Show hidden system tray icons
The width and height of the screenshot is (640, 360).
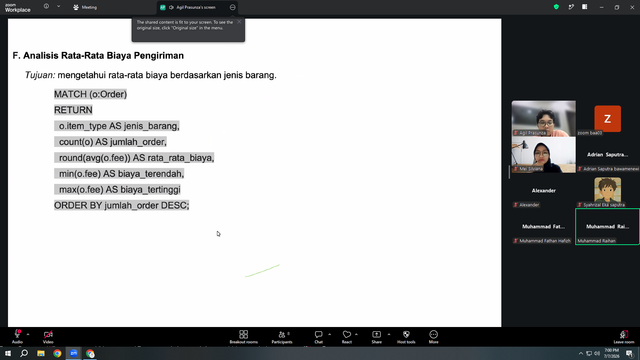[580, 353]
